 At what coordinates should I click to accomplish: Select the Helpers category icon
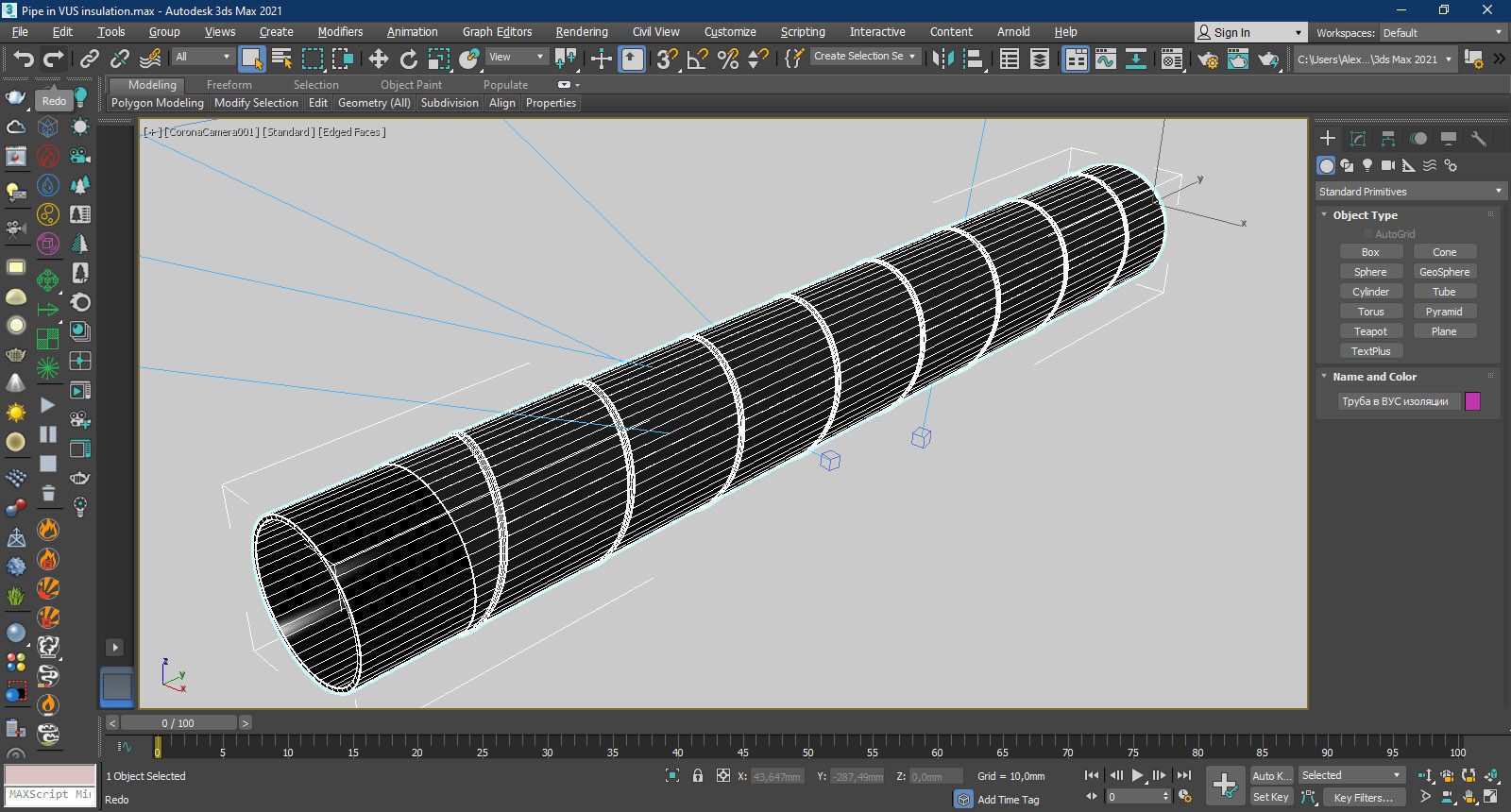pyautogui.click(x=1408, y=165)
